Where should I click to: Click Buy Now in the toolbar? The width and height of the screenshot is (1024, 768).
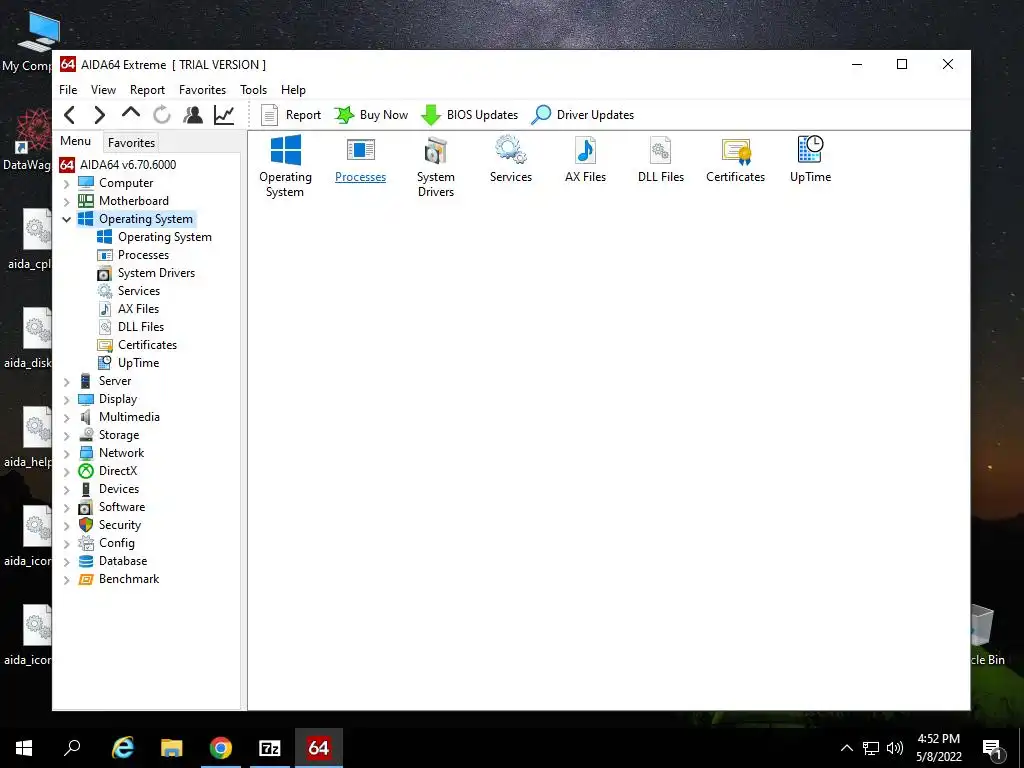(371, 115)
